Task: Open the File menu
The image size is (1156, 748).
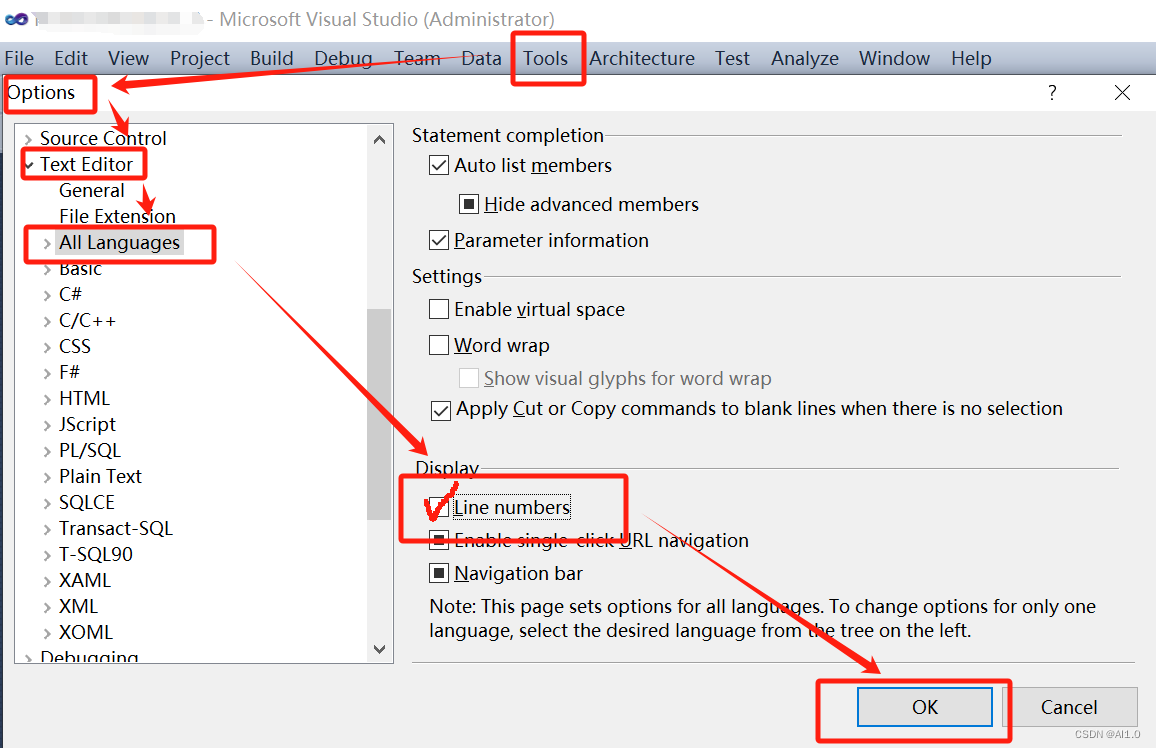Action: click(19, 58)
